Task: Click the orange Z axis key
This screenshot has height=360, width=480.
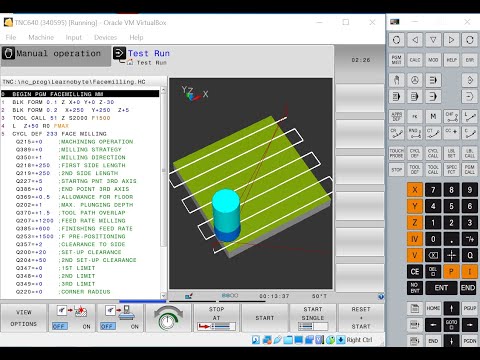Action: (x=415, y=222)
